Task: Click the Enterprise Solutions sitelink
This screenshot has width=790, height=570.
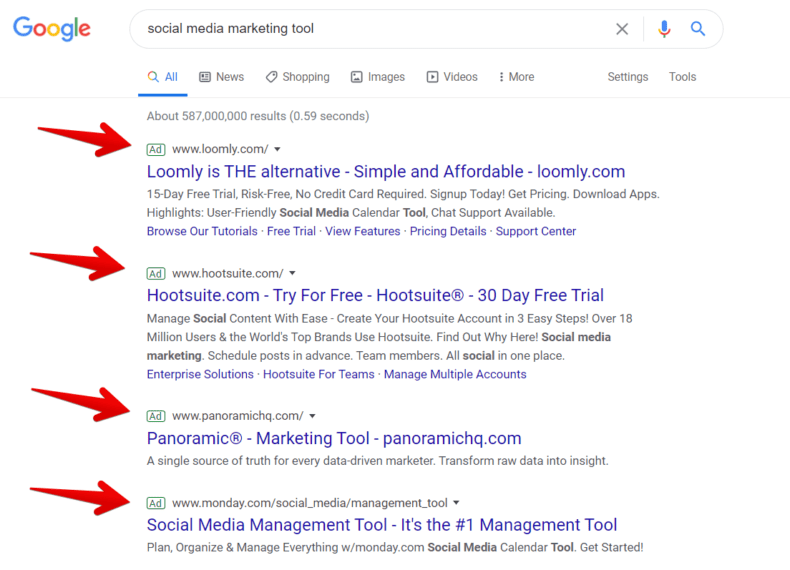Action: (x=200, y=374)
